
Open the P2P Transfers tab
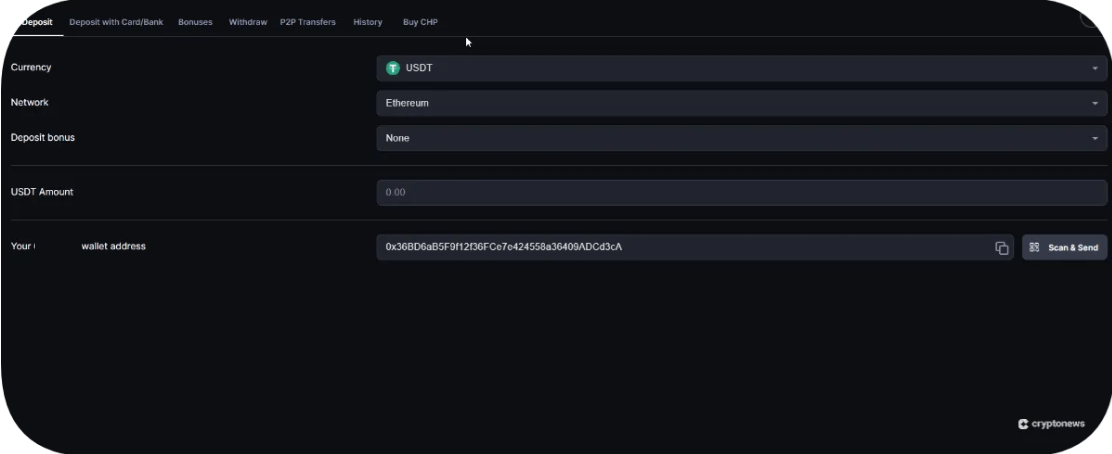pos(308,22)
